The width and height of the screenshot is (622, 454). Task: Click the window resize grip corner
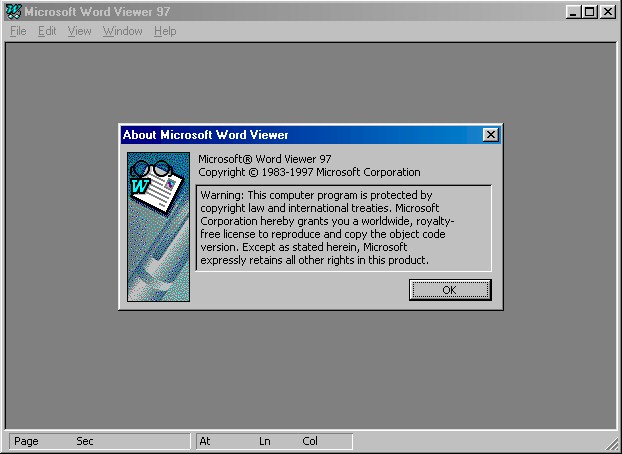[611, 443]
